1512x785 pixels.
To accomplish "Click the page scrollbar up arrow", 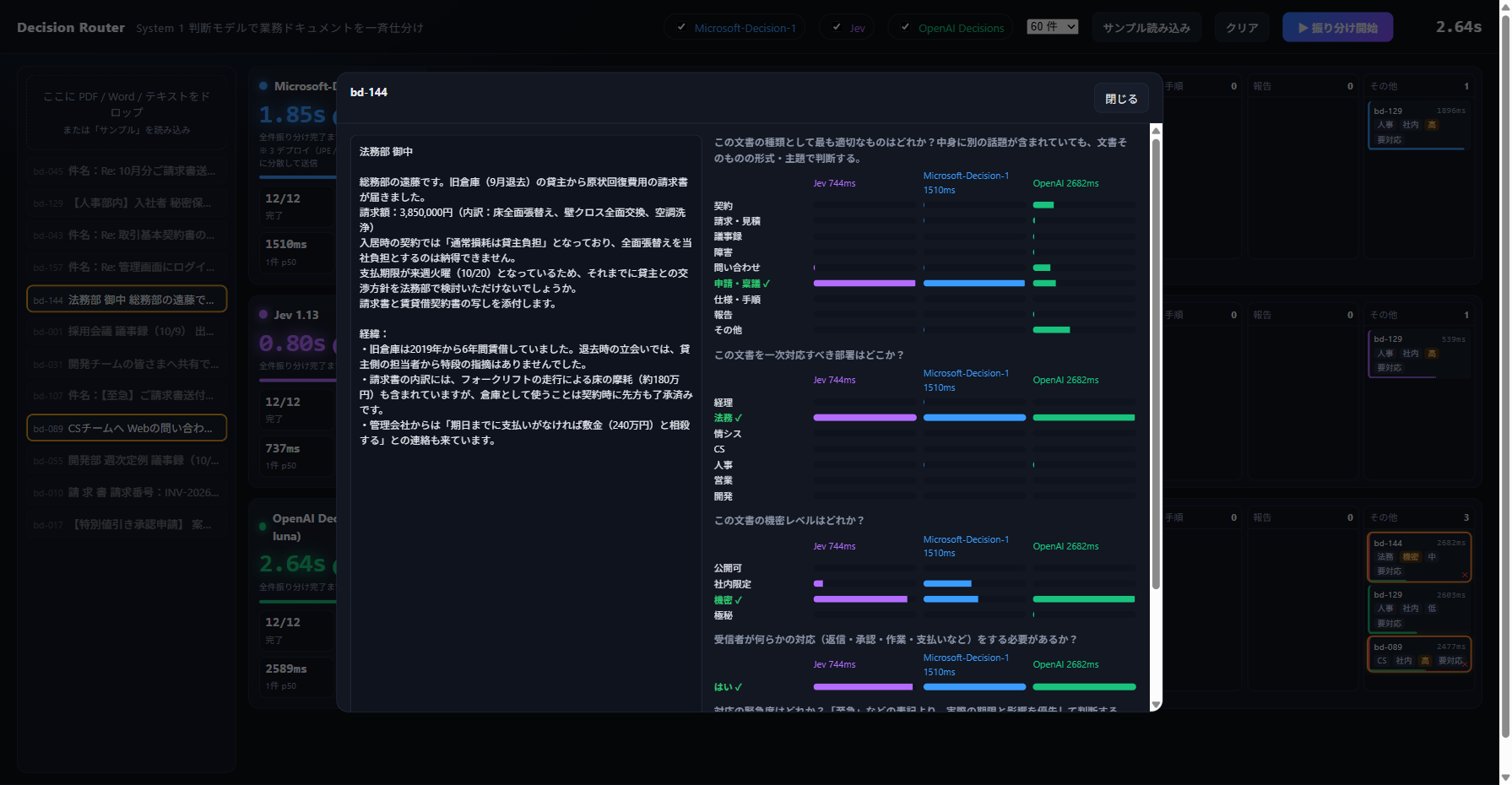I will [x=1505, y=6].
